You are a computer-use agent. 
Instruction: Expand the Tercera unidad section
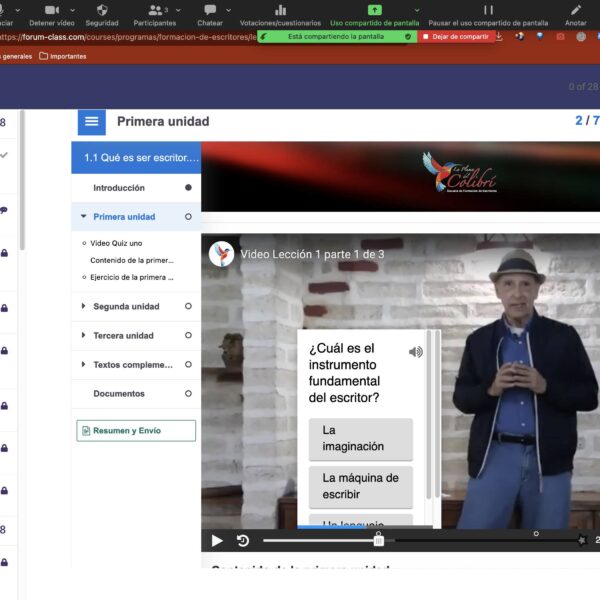(x=84, y=336)
